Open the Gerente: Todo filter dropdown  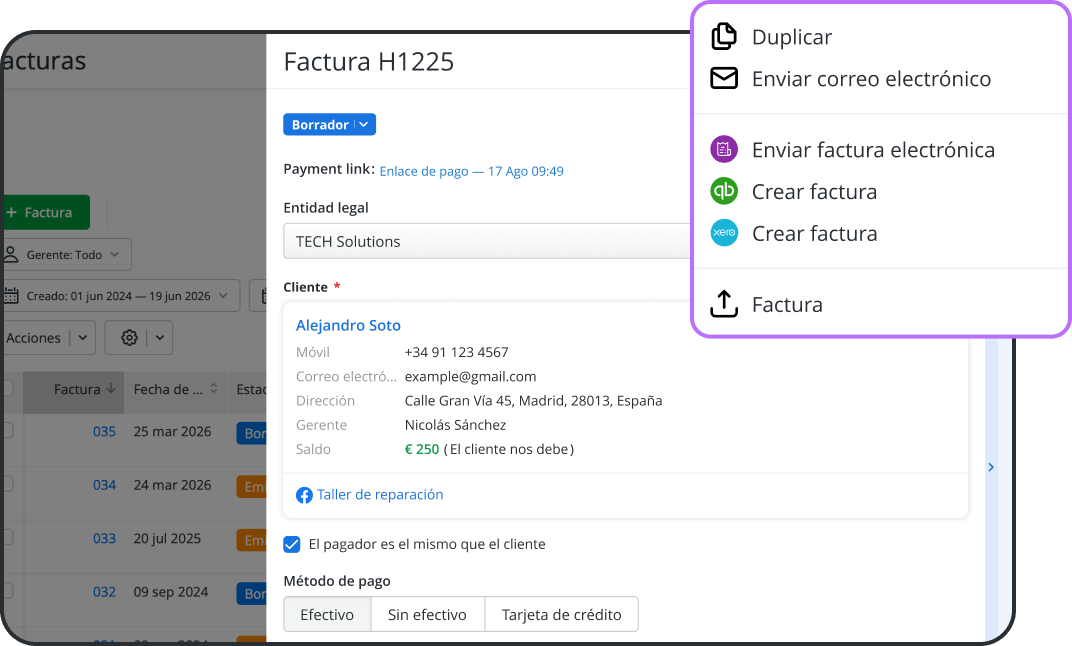66,254
